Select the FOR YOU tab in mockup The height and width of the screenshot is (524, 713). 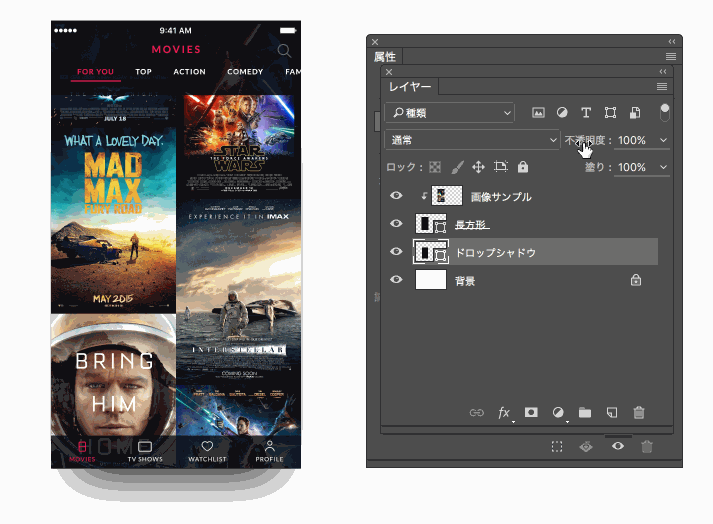95,71
